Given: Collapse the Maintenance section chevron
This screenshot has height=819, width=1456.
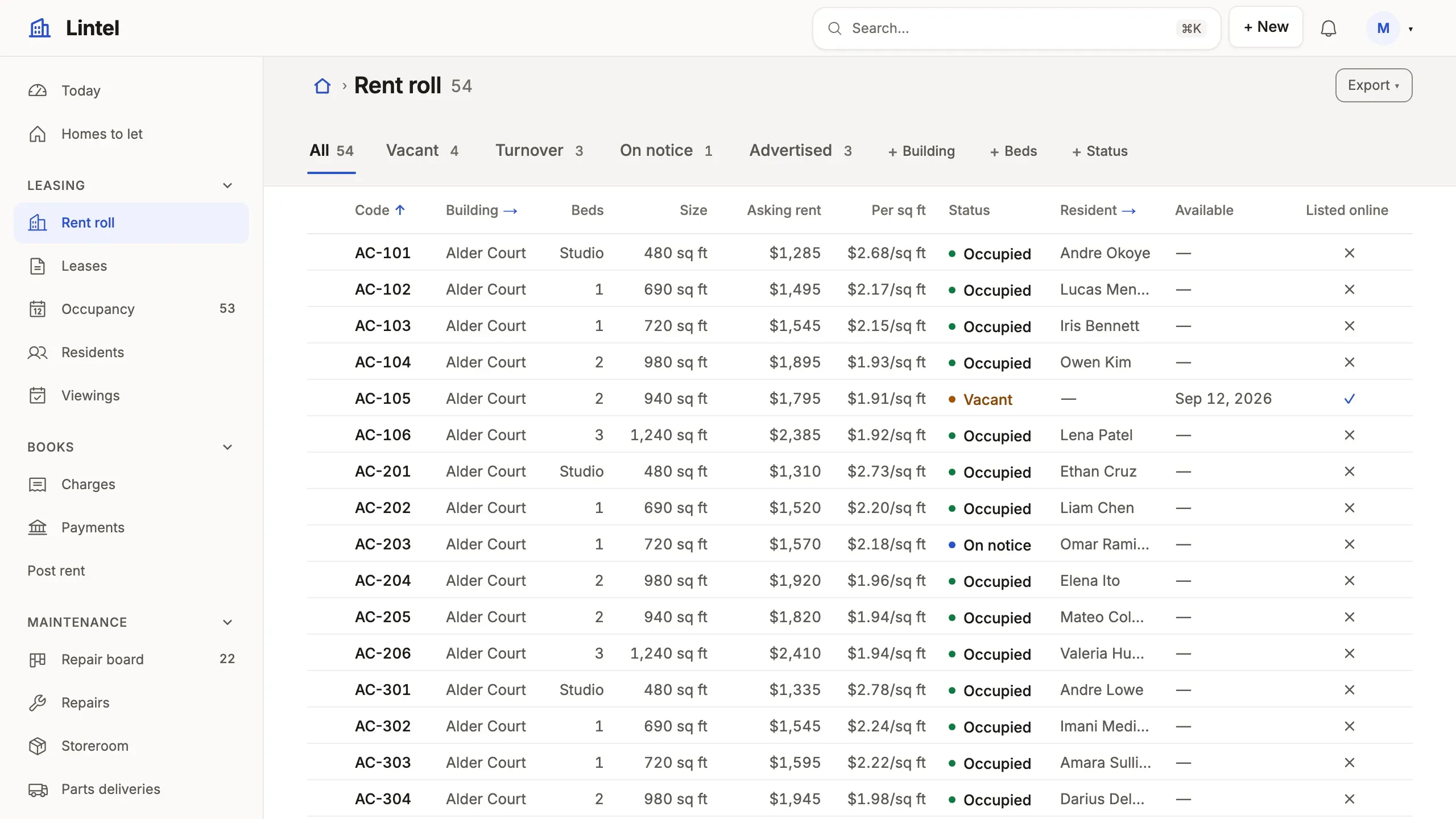Looking at the screenshot, I should [x=227, y=622].
